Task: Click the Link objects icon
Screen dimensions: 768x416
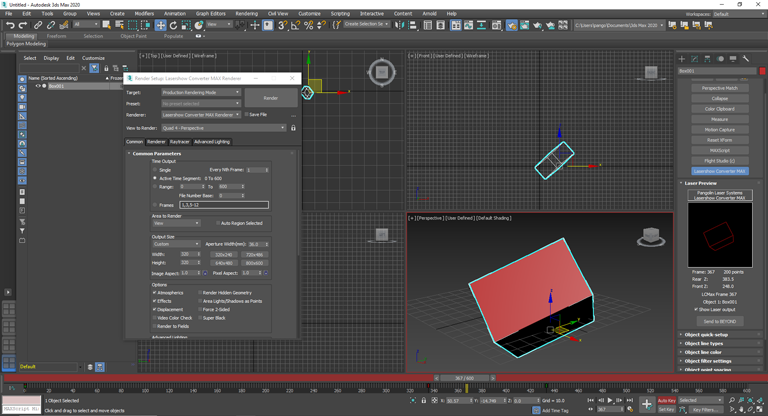Action: click(x=38, y=25)
